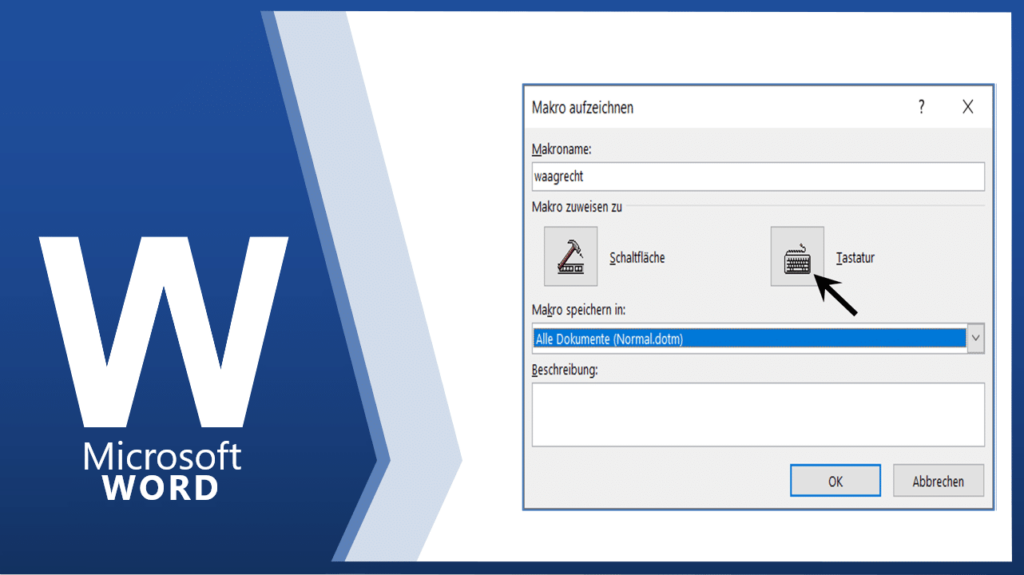Assign macro to Schaltfläche hammer icon
The width and height of the screenshot is (1024, 575).
571,256
